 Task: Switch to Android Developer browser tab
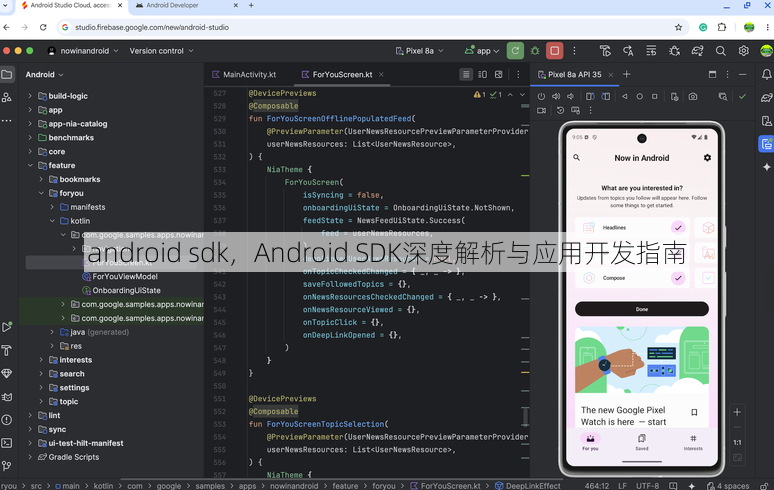(172, 5)
